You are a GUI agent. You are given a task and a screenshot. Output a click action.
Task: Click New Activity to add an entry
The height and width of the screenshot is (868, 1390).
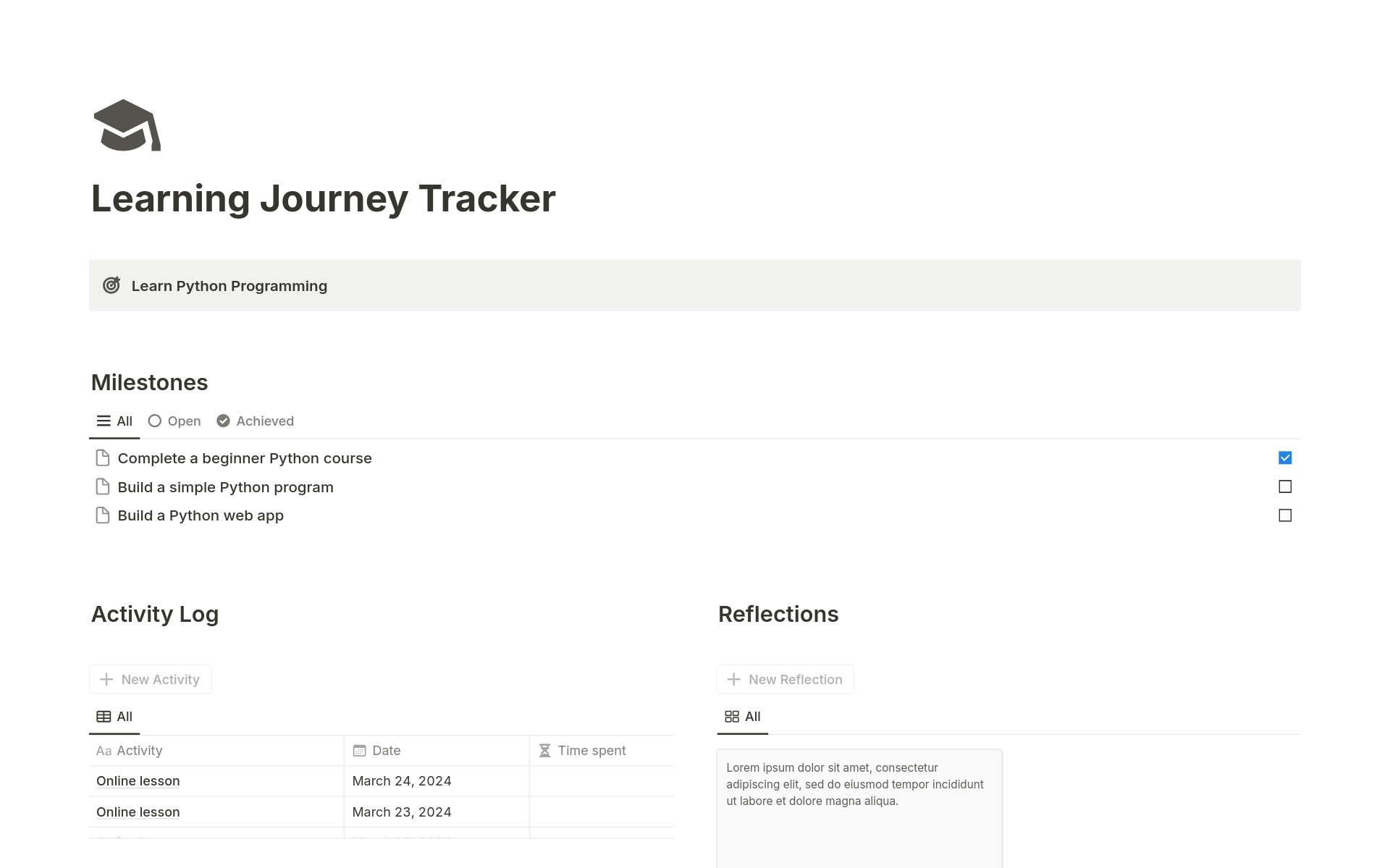tap(150, 679)
